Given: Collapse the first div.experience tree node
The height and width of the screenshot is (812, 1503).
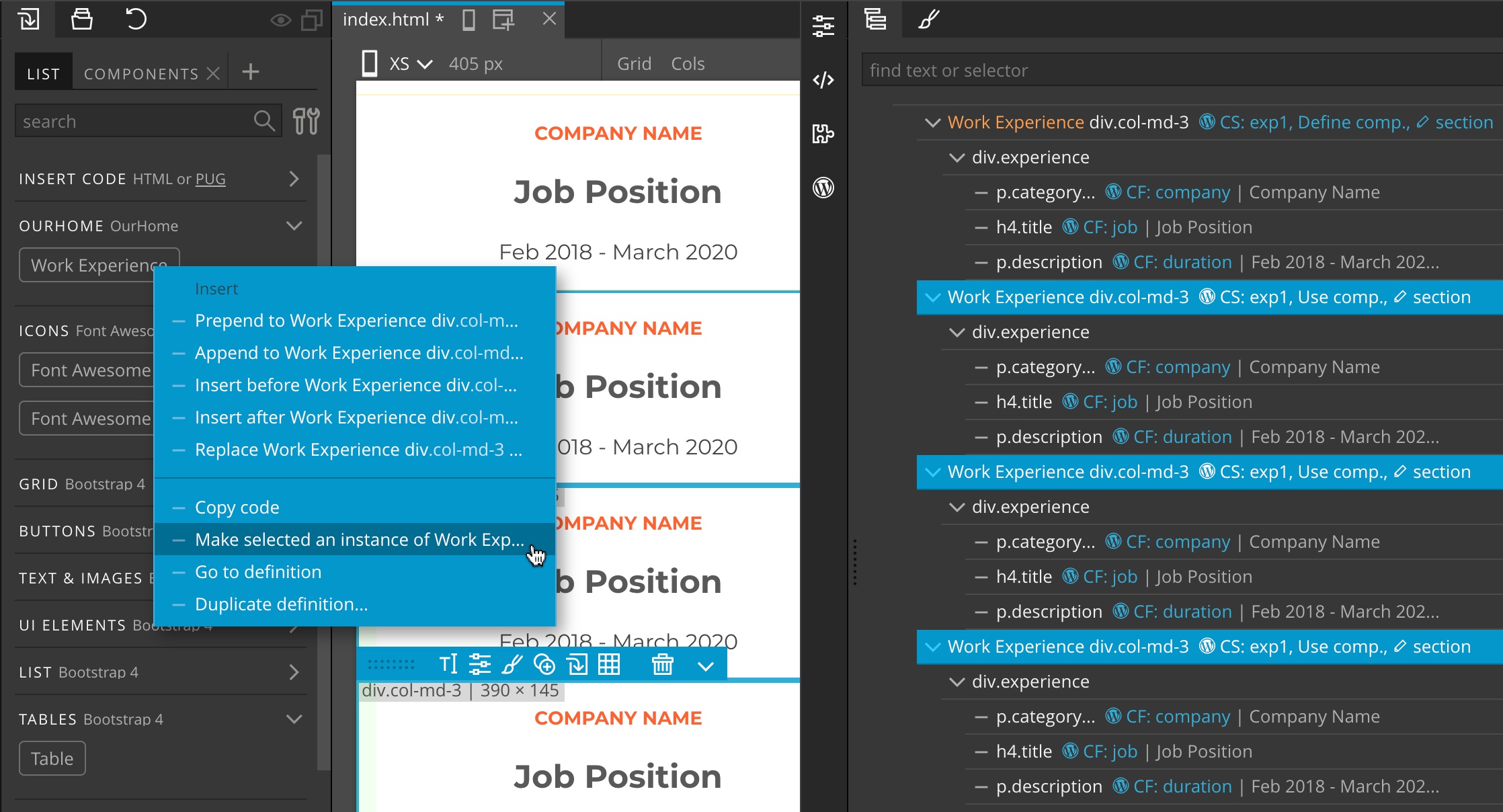Looking at the screenshot, I should pyautogui.click(x=957, y=157).
